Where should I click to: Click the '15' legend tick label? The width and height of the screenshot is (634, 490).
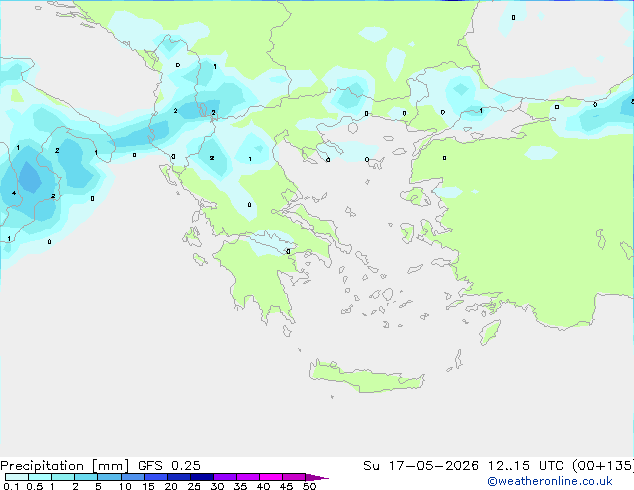(148, 486)
